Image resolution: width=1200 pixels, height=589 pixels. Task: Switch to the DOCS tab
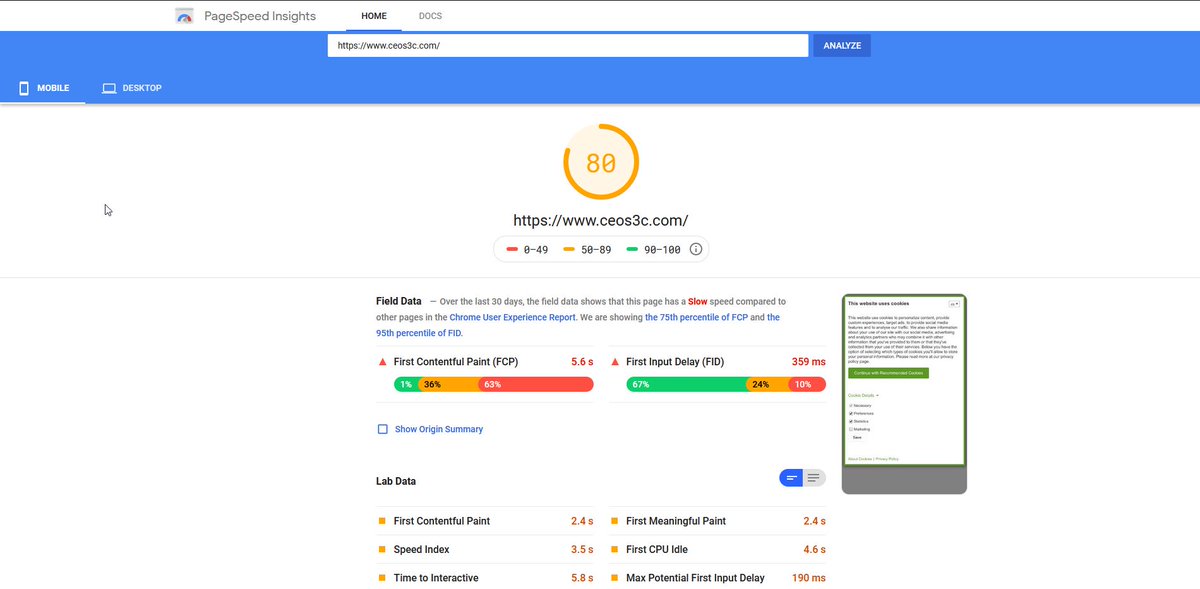pos(430,16)
